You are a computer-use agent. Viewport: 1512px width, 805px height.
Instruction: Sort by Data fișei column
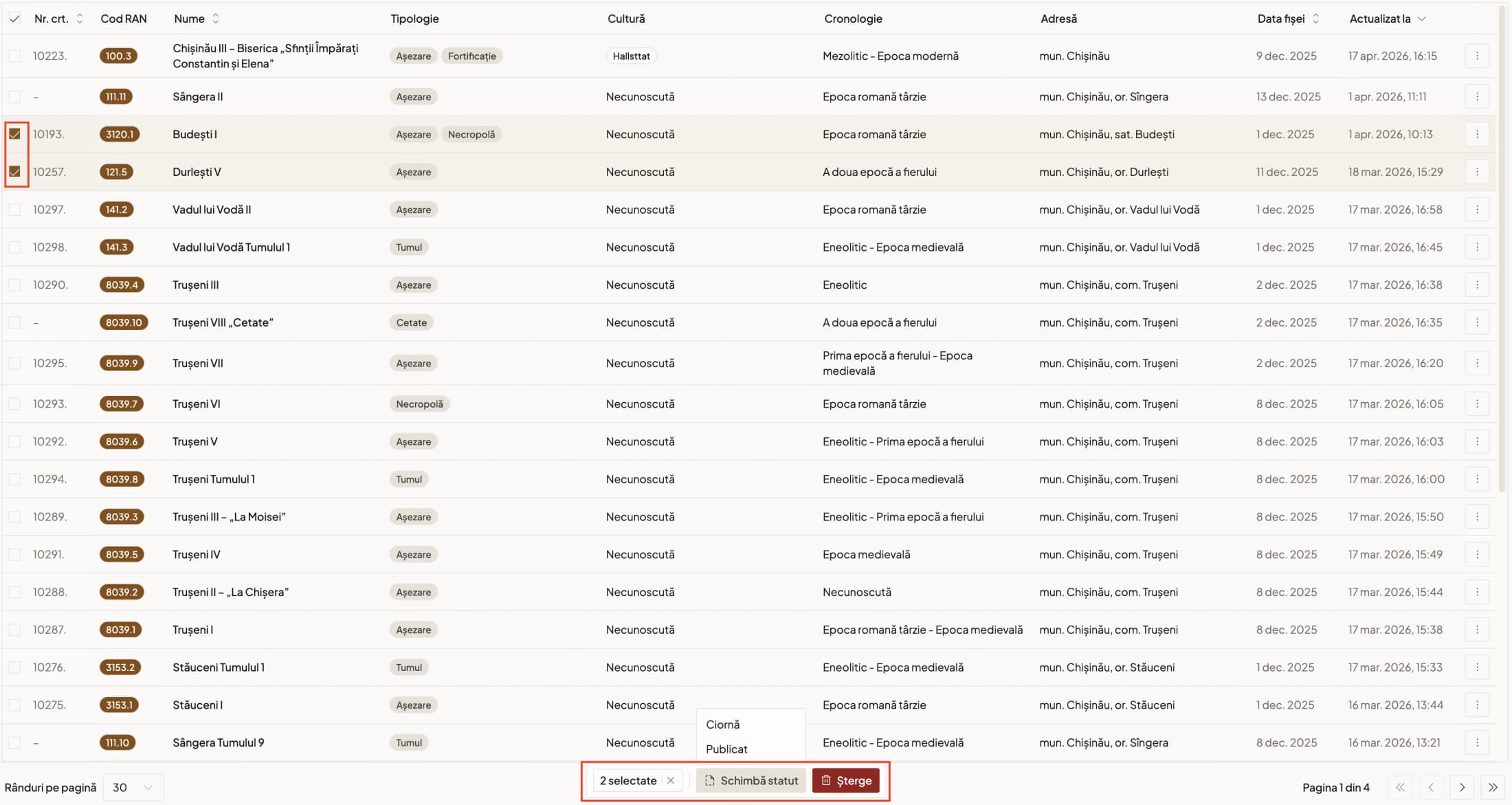pos(1288,19)
